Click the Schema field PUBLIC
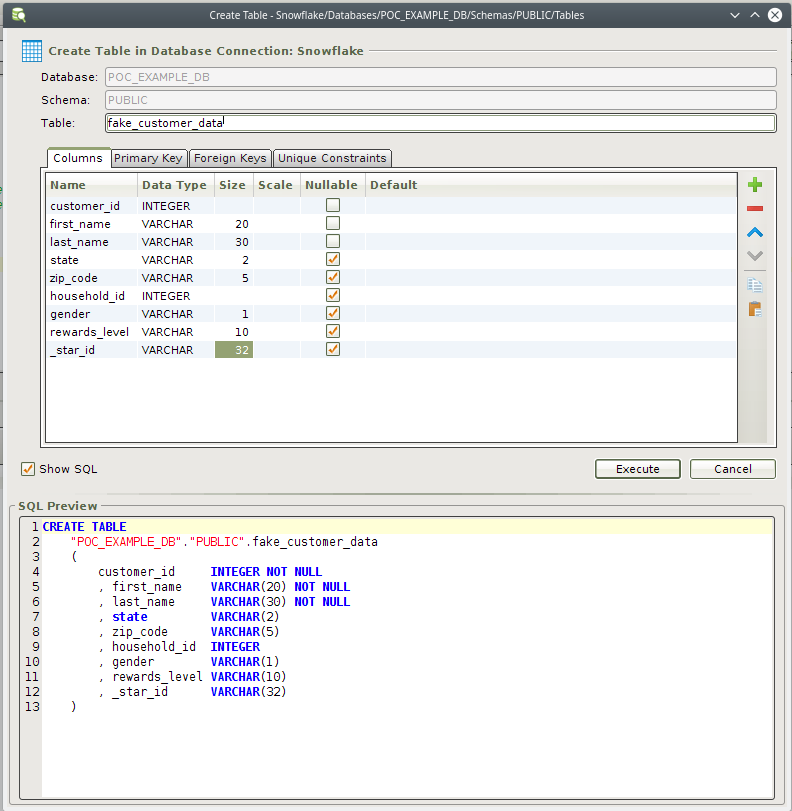 point(441,100)
